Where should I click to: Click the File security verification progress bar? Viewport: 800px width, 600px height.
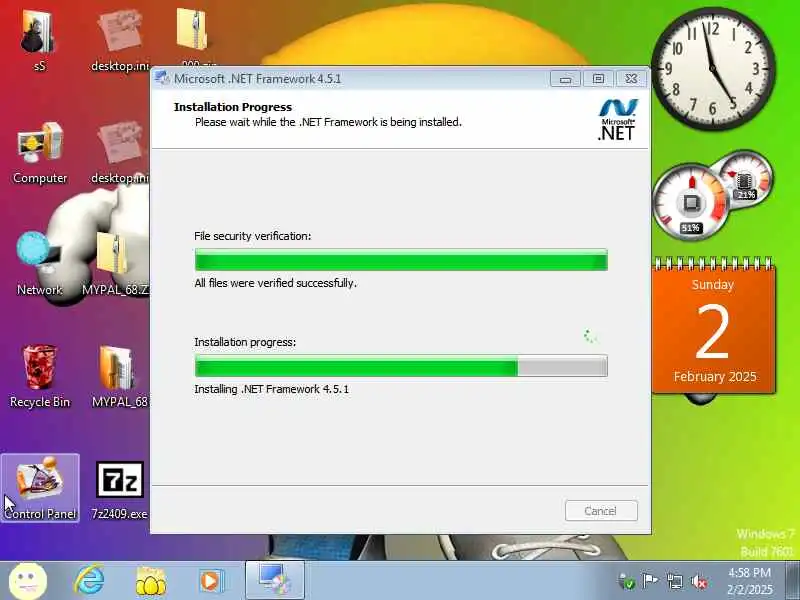click(401, 260)
